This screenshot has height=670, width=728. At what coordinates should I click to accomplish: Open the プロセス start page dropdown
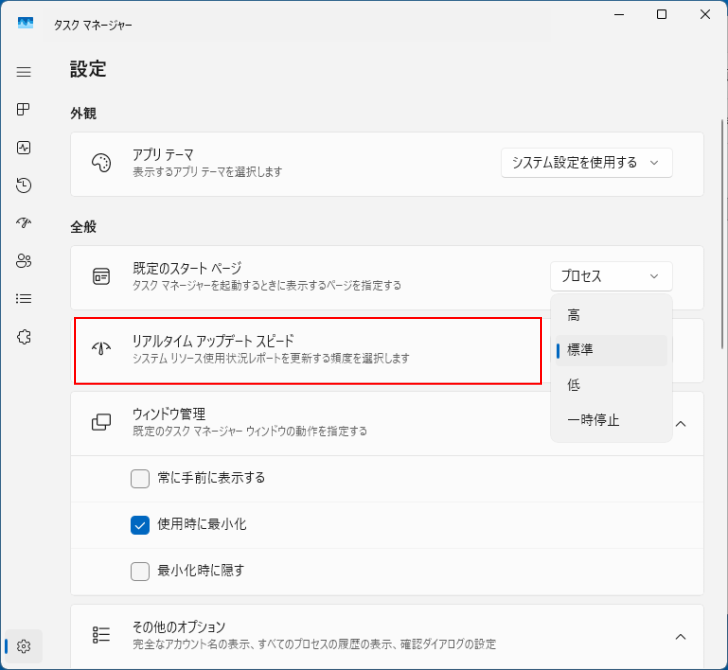coord(611,276)
